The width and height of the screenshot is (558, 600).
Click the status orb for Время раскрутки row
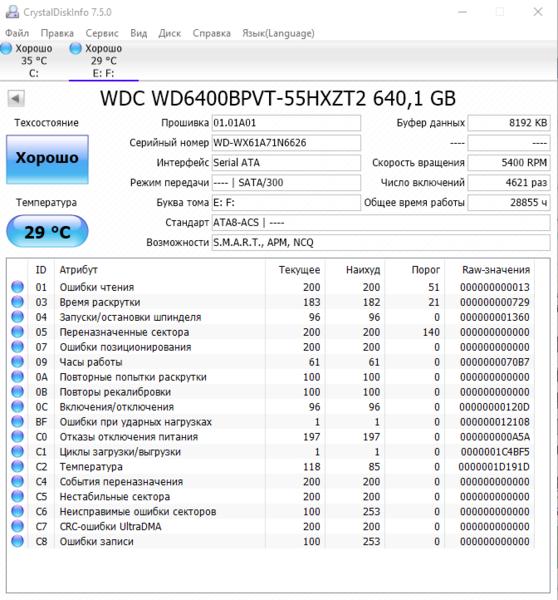coord(18,302)
